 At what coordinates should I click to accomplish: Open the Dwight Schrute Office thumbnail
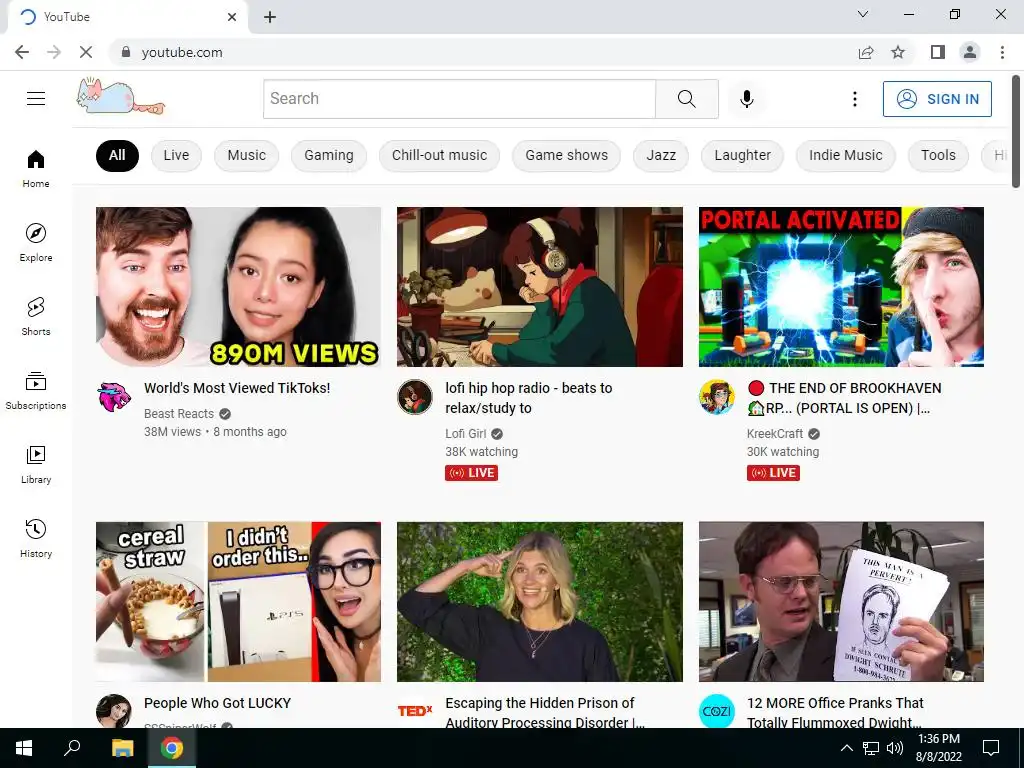pyautogui.click(x=841, y=601)
